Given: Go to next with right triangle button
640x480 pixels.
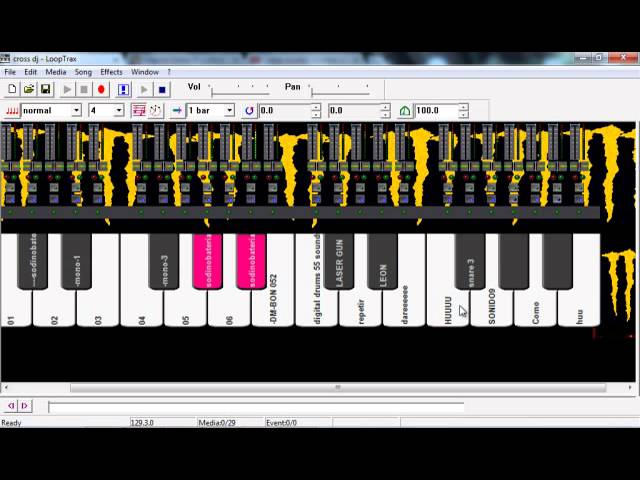Looking at the screenshot, I should pyautogui.click(x=24, y=405).
